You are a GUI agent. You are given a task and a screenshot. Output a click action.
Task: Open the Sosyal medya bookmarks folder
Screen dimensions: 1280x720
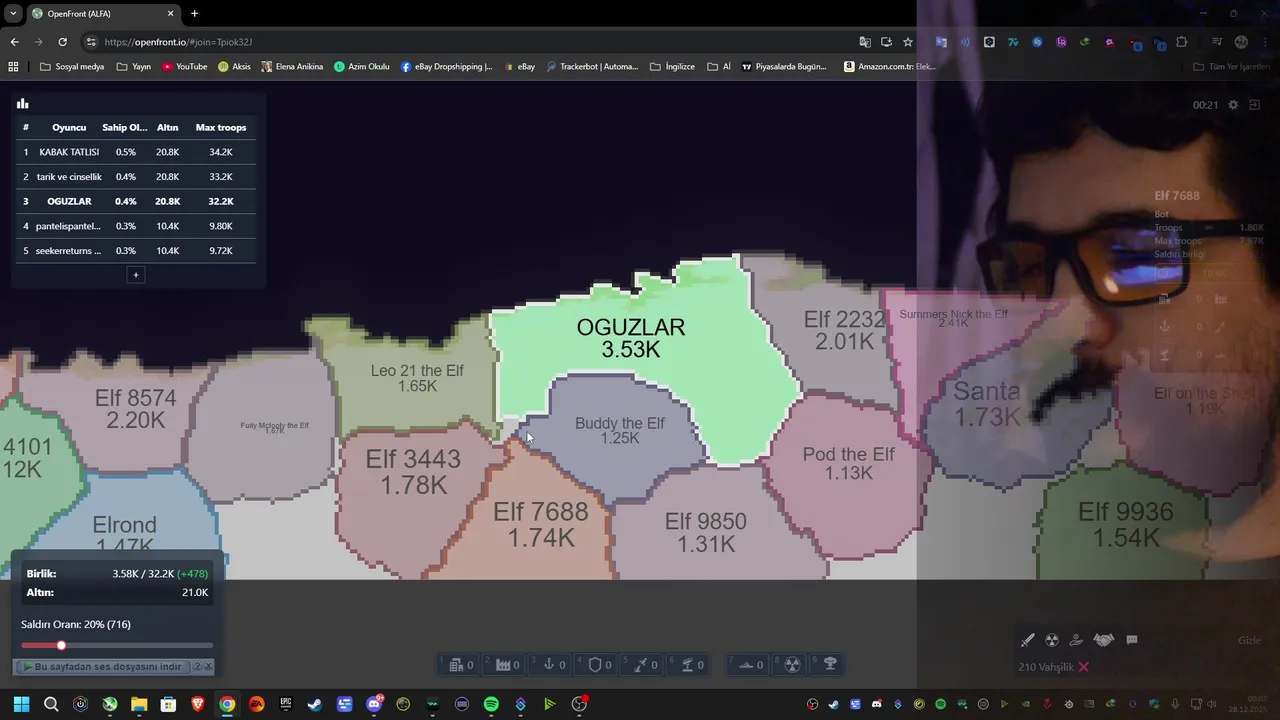[x=72, y=67]
